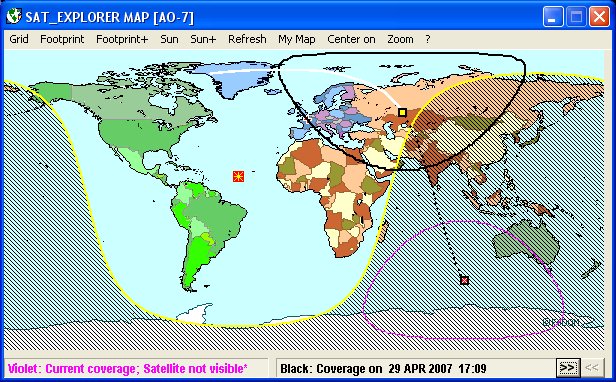Click the greyed << back button

tap(592, 368)
